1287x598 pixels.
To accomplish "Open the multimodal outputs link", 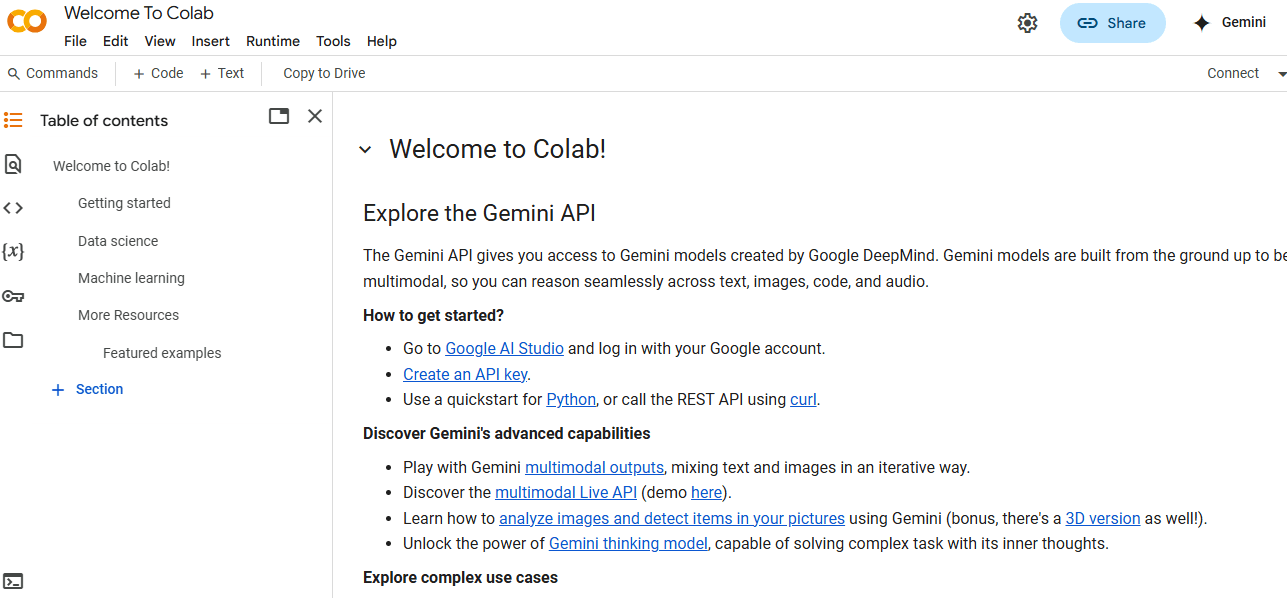I will 594,467.
